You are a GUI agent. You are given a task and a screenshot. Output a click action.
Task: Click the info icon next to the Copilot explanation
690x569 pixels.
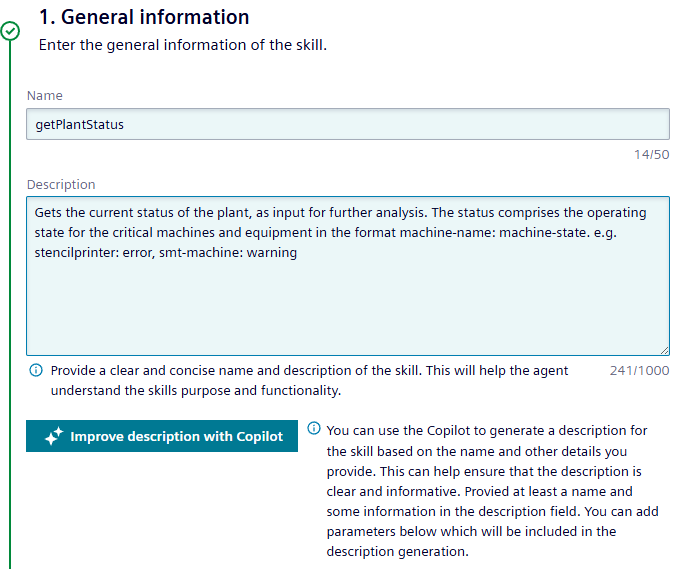[x=314, y=429]
